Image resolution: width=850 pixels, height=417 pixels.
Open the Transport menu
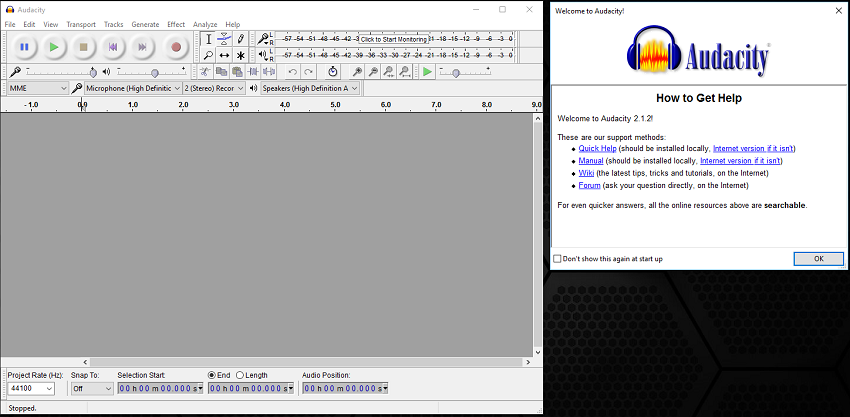click(x=81, y=24)
